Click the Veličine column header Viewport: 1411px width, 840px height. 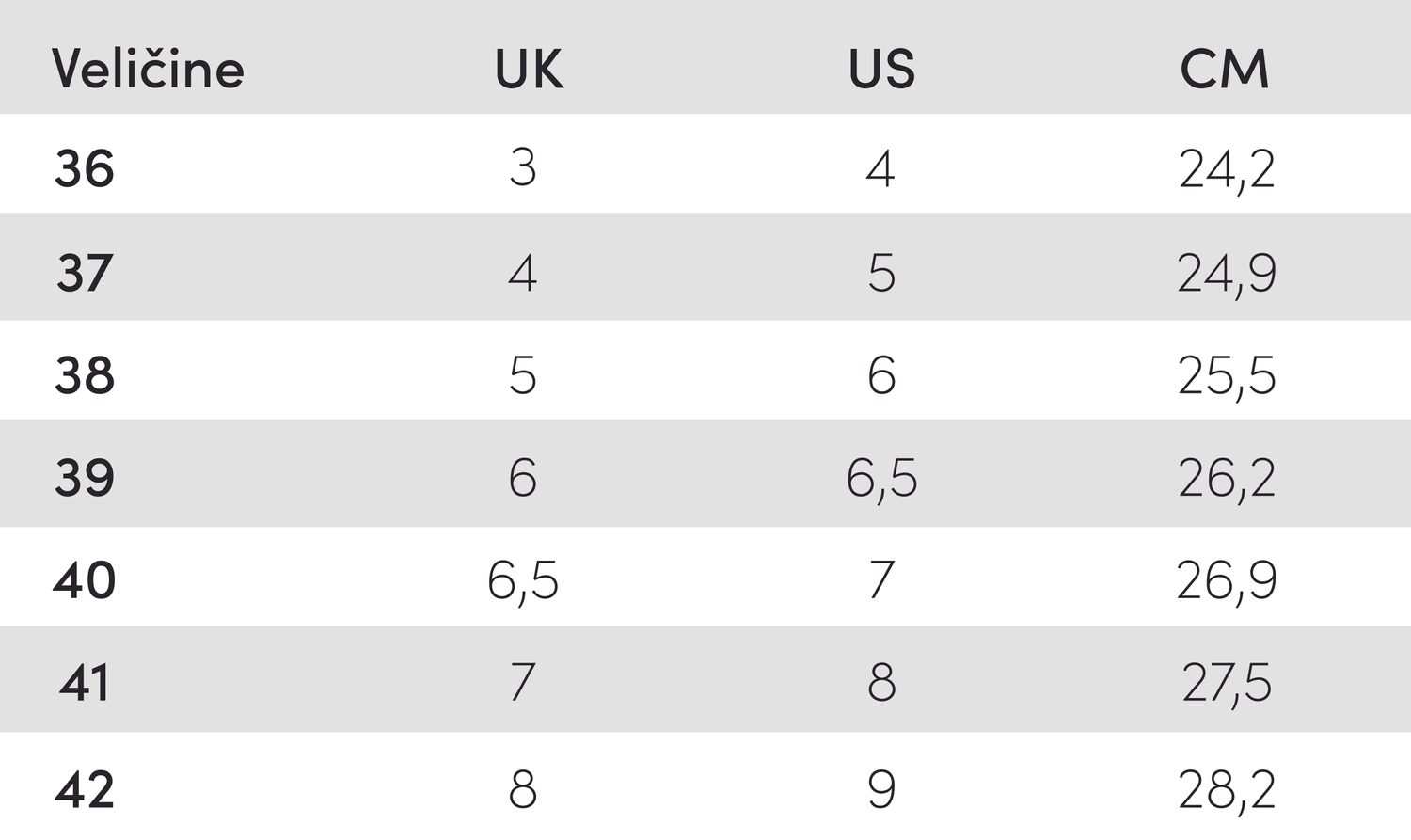[x=148, y=69]
